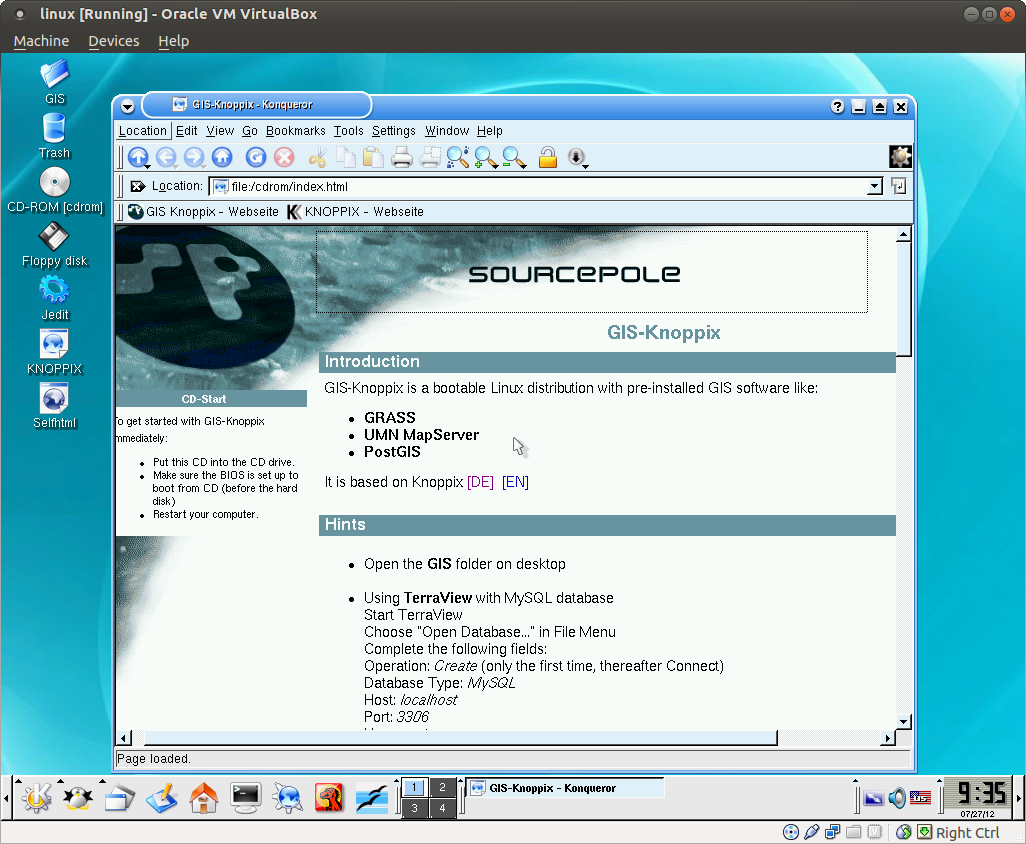Open the CD-ROM [cdrom] desktop icon
Screen dimensions: 1026x844
pos(55,190)
